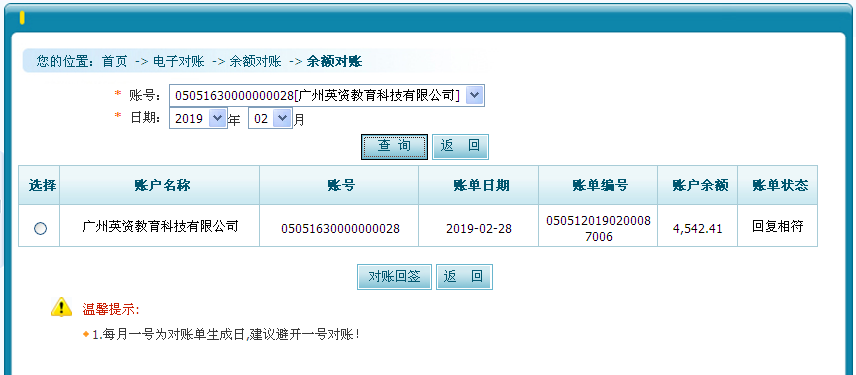Screen dimensions: 856x375
Task: Click the 查询 query button
Action: coord(394,146)
